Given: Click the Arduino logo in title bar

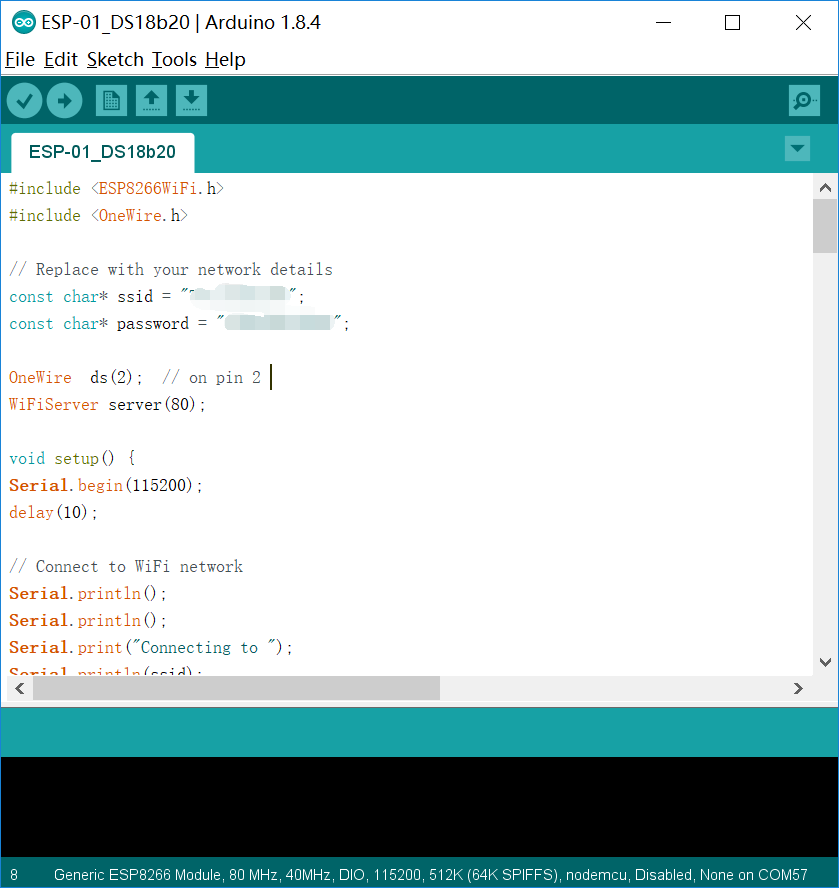Looking at the screenshot, I should (24, 23).
